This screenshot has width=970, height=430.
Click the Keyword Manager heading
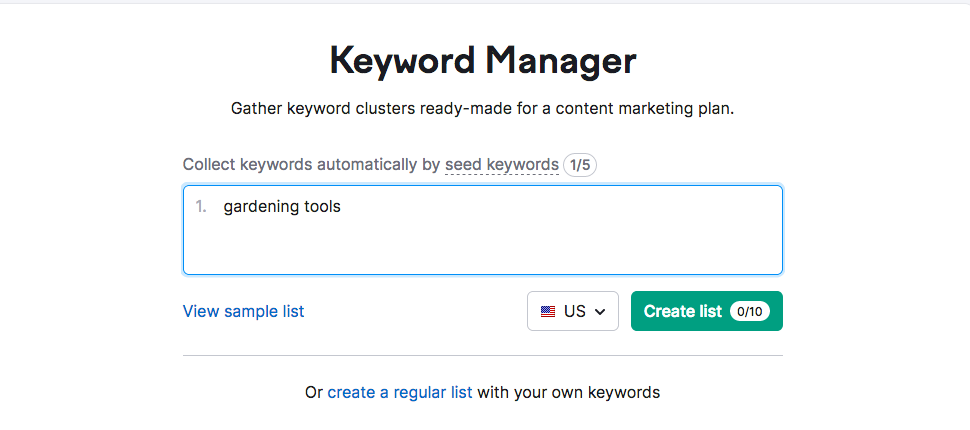point(483,61)
